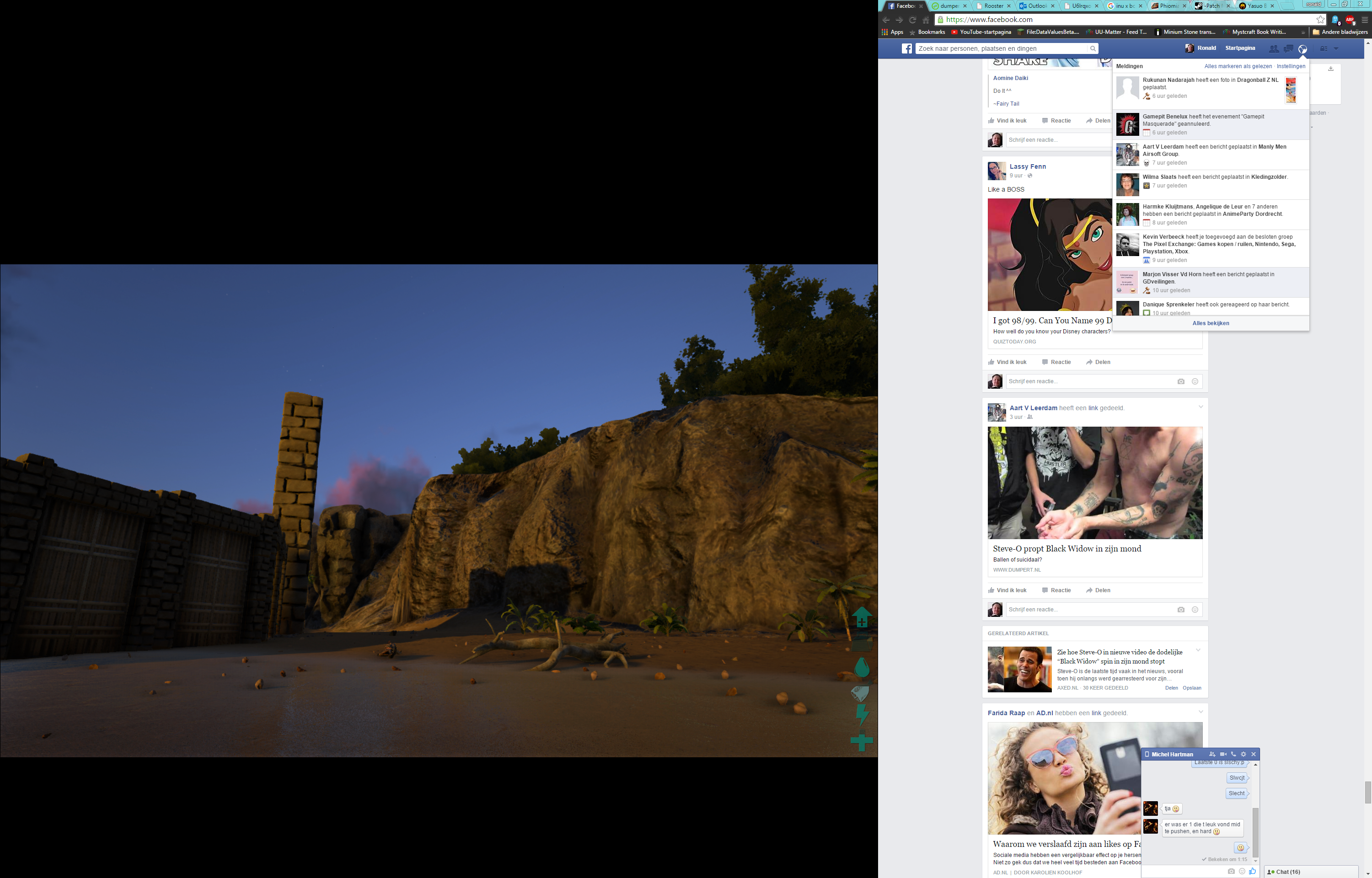
Task: Open the Gamepit Benelux notification
Action: (1211, 124)
